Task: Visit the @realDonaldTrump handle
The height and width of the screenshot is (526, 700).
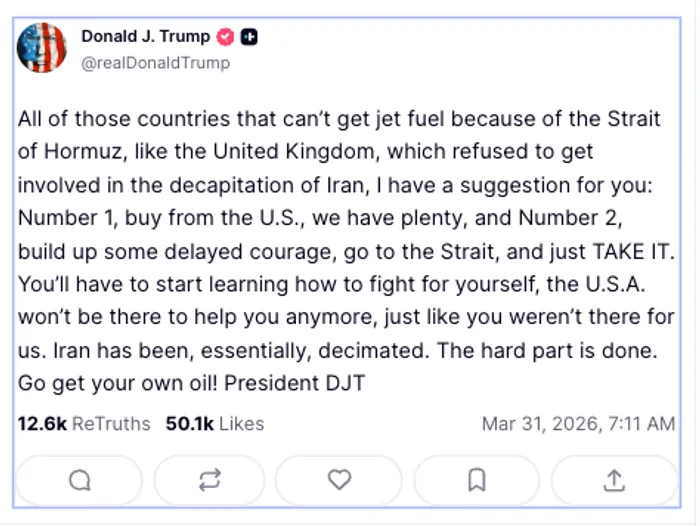Action: coord(155,63)
